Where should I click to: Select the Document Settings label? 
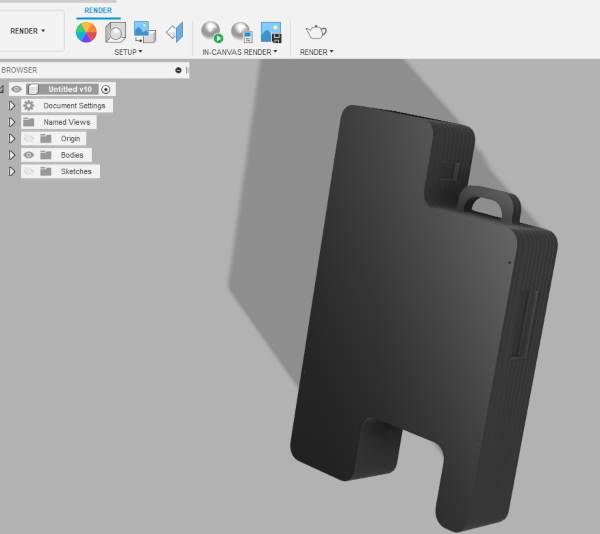[x=74, y=106]
